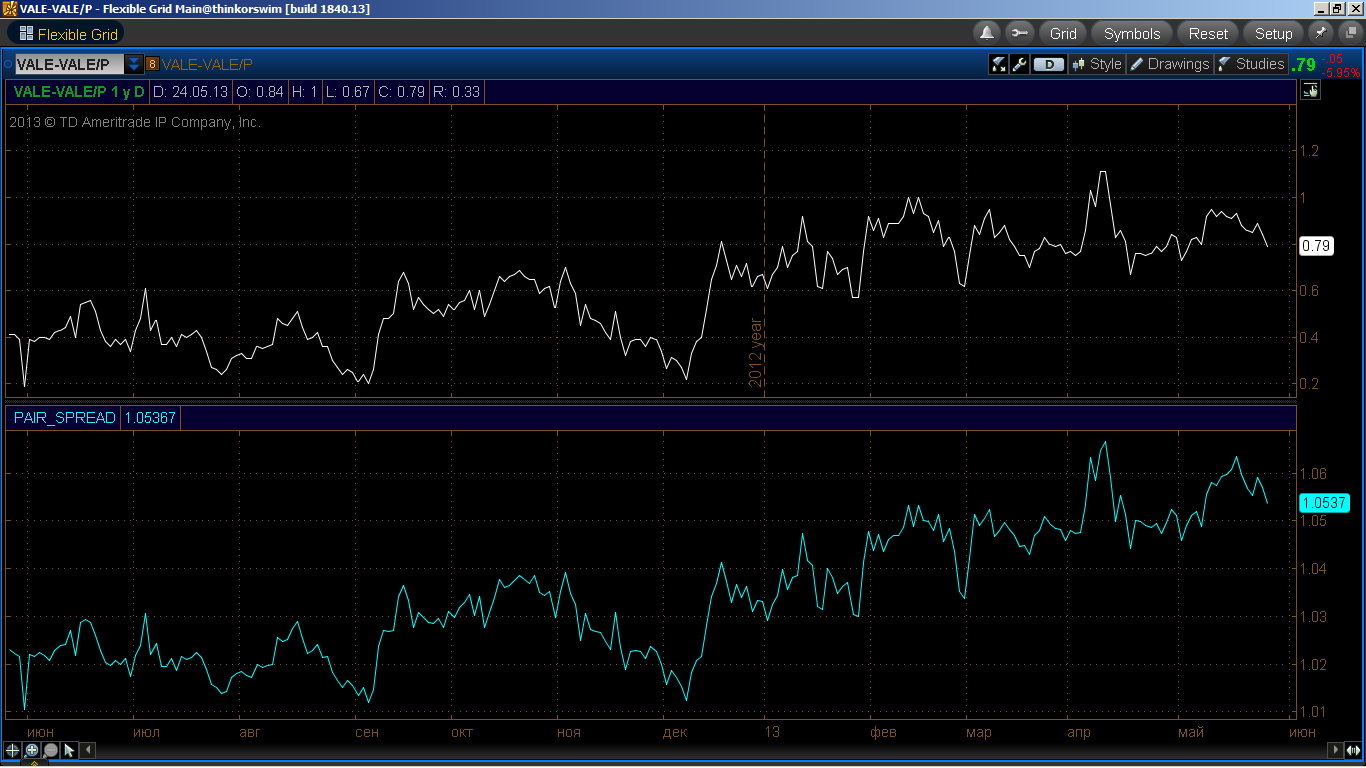Select the arrow pointer tool
The height and width of the screenshot is (768, 1366).
[x=69, y=749]
